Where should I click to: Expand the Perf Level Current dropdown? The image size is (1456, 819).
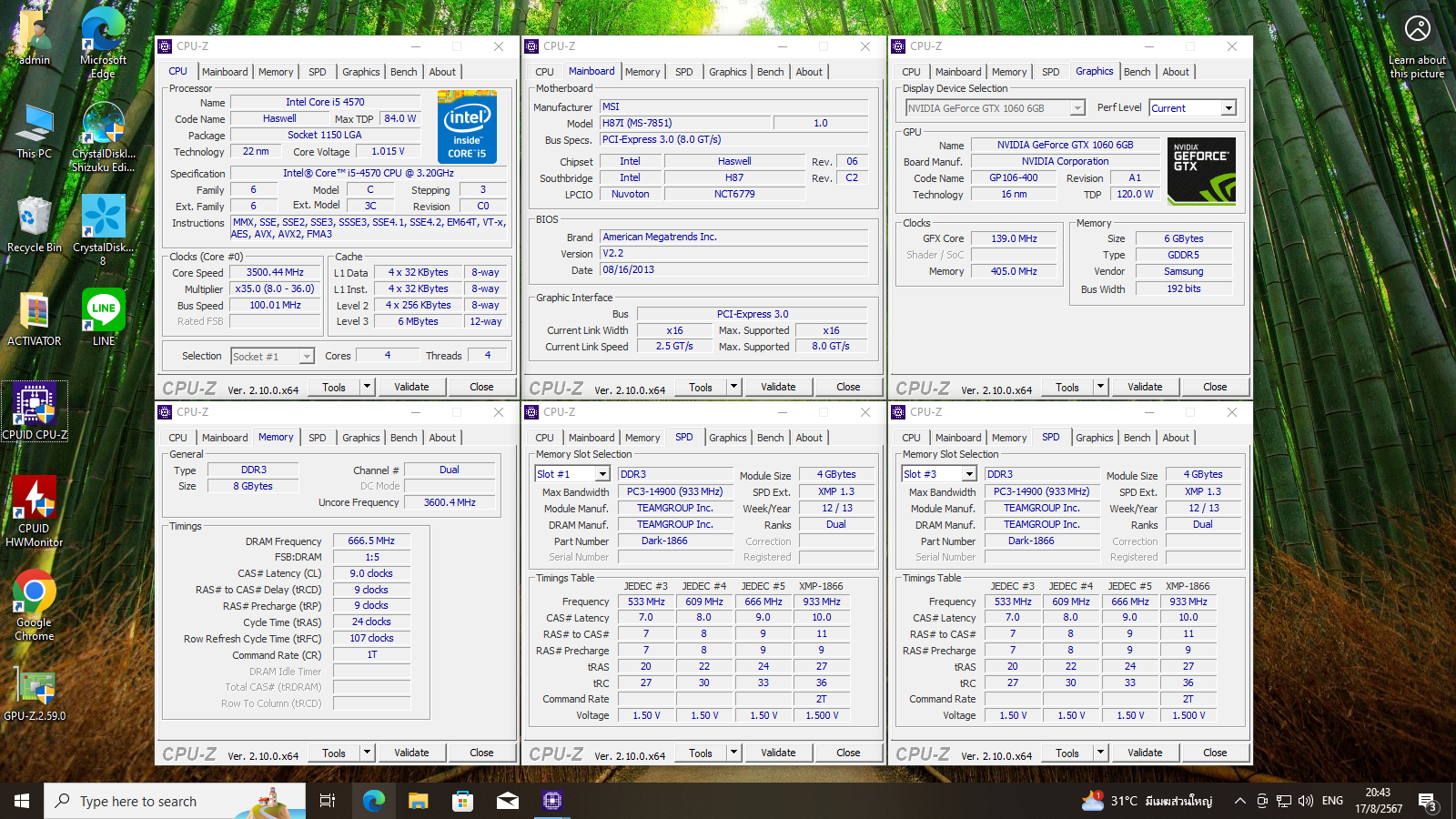pos(1228,108)
